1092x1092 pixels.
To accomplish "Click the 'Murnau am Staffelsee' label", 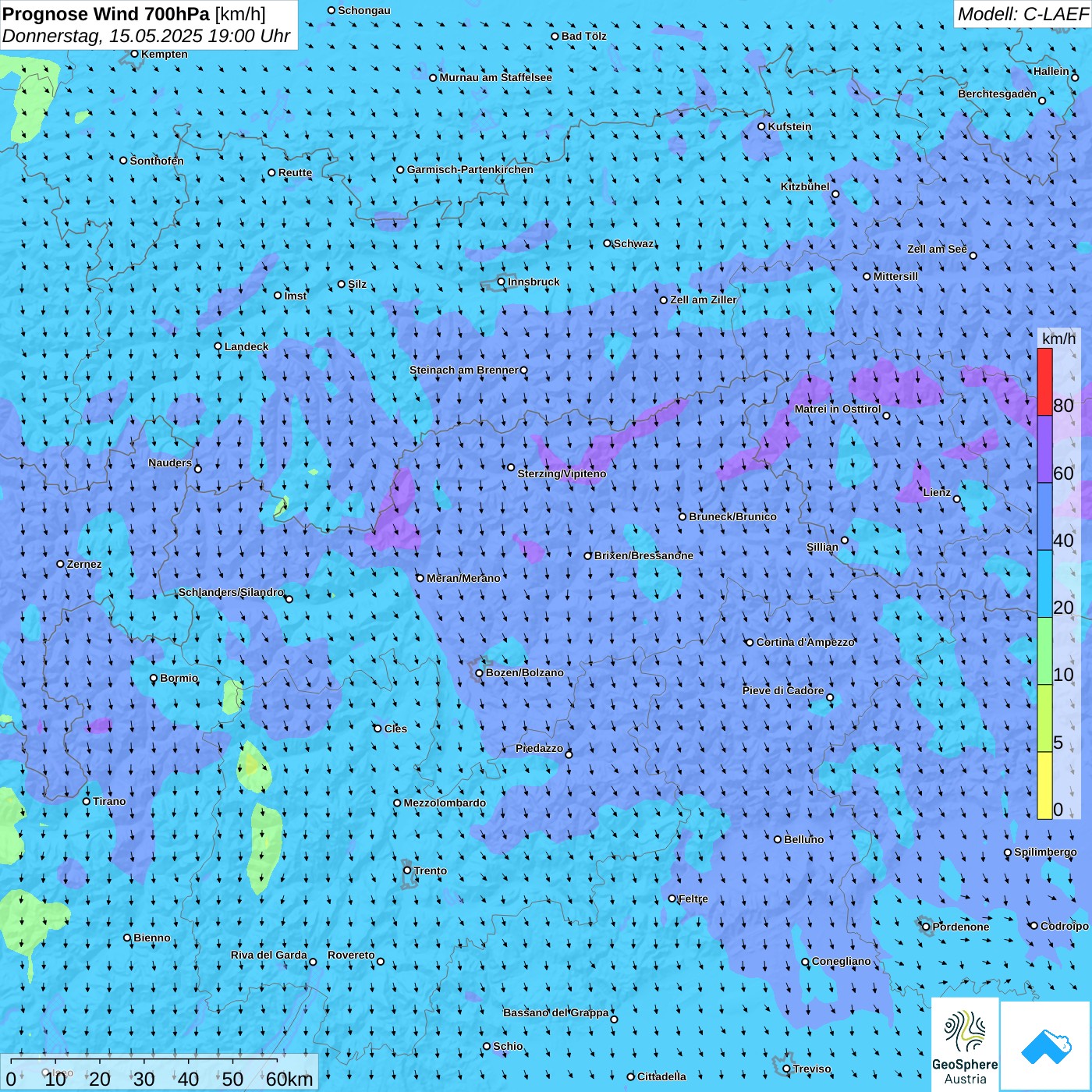I will (496, 77).
